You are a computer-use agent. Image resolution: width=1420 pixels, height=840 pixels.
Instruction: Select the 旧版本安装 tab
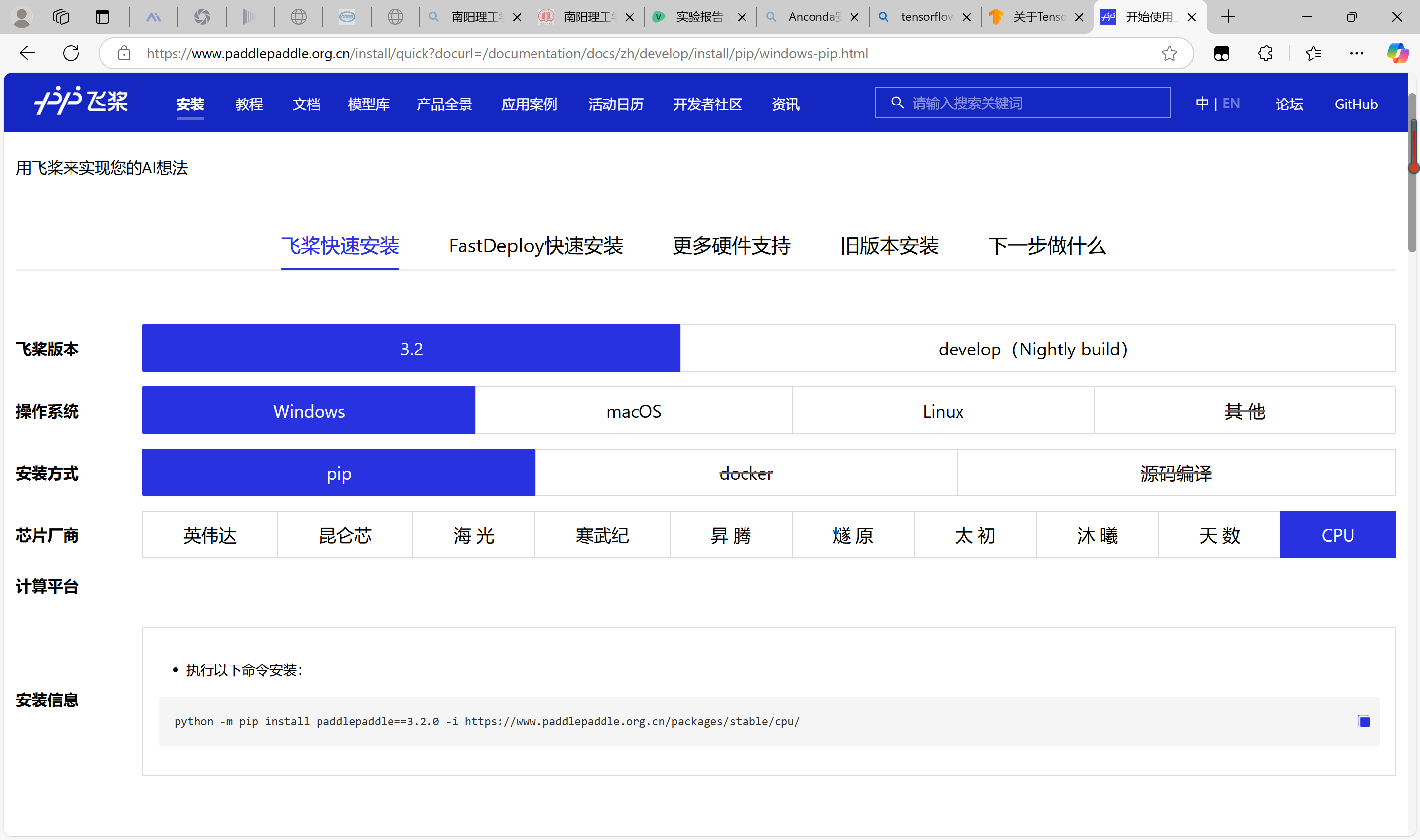pyautogui.click(x=889, y=245)
